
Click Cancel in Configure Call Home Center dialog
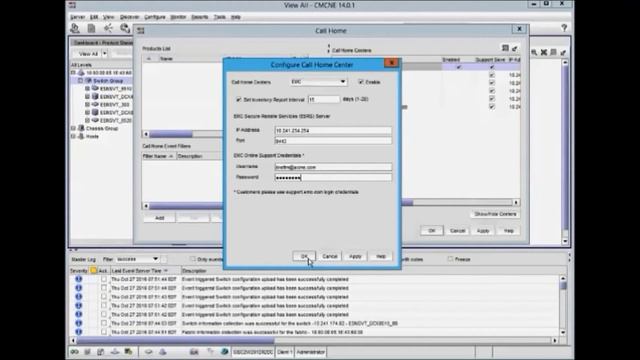[330, 256]
